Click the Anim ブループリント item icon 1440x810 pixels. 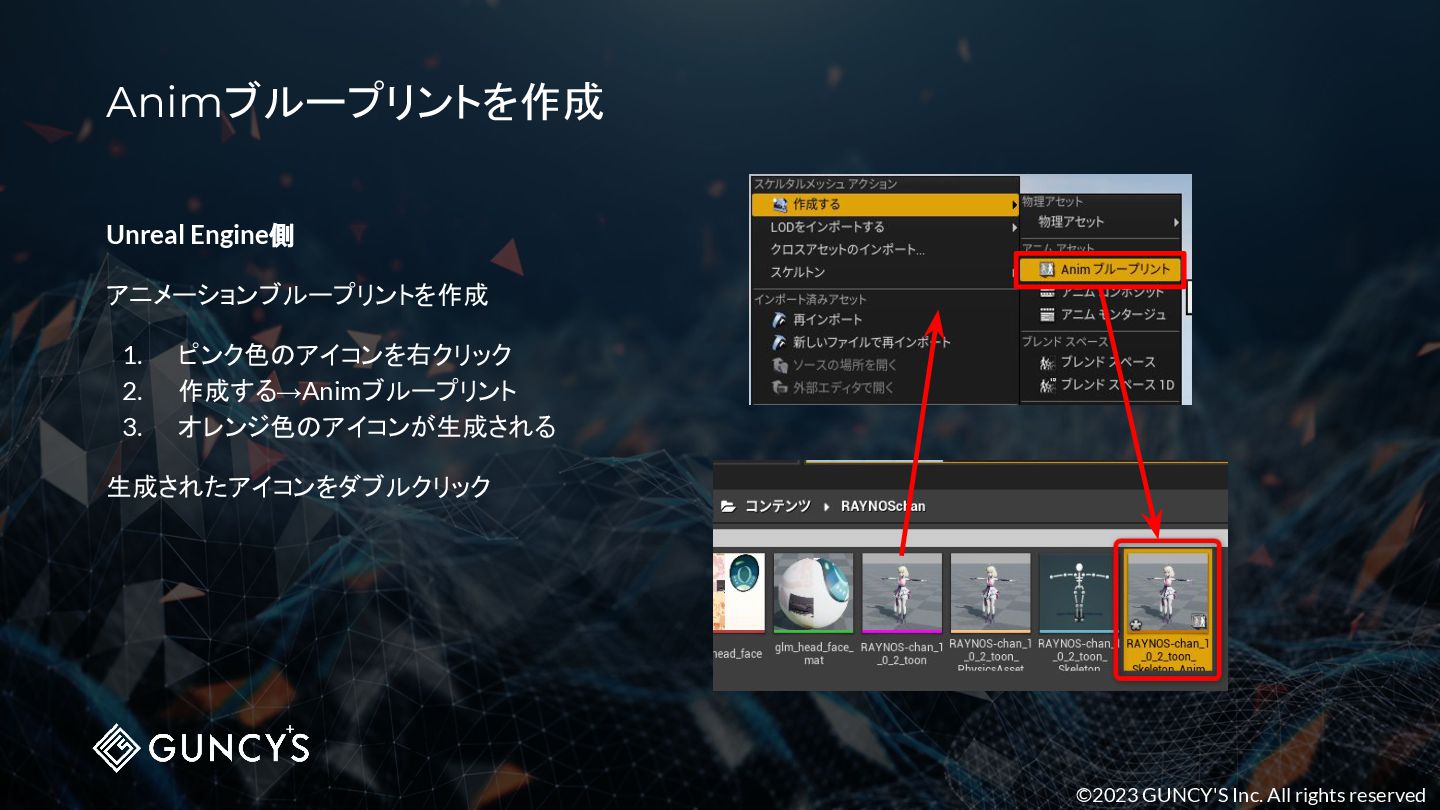click(x=1047, y=270)
